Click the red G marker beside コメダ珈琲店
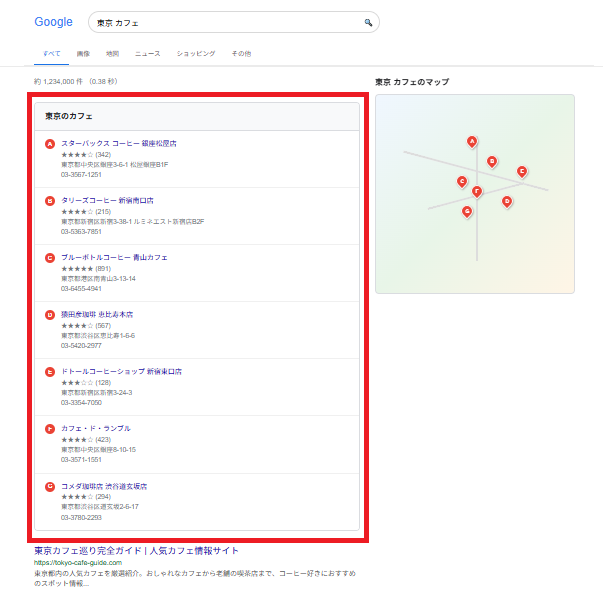Screen dimensions: 603x596 point(50,486)
